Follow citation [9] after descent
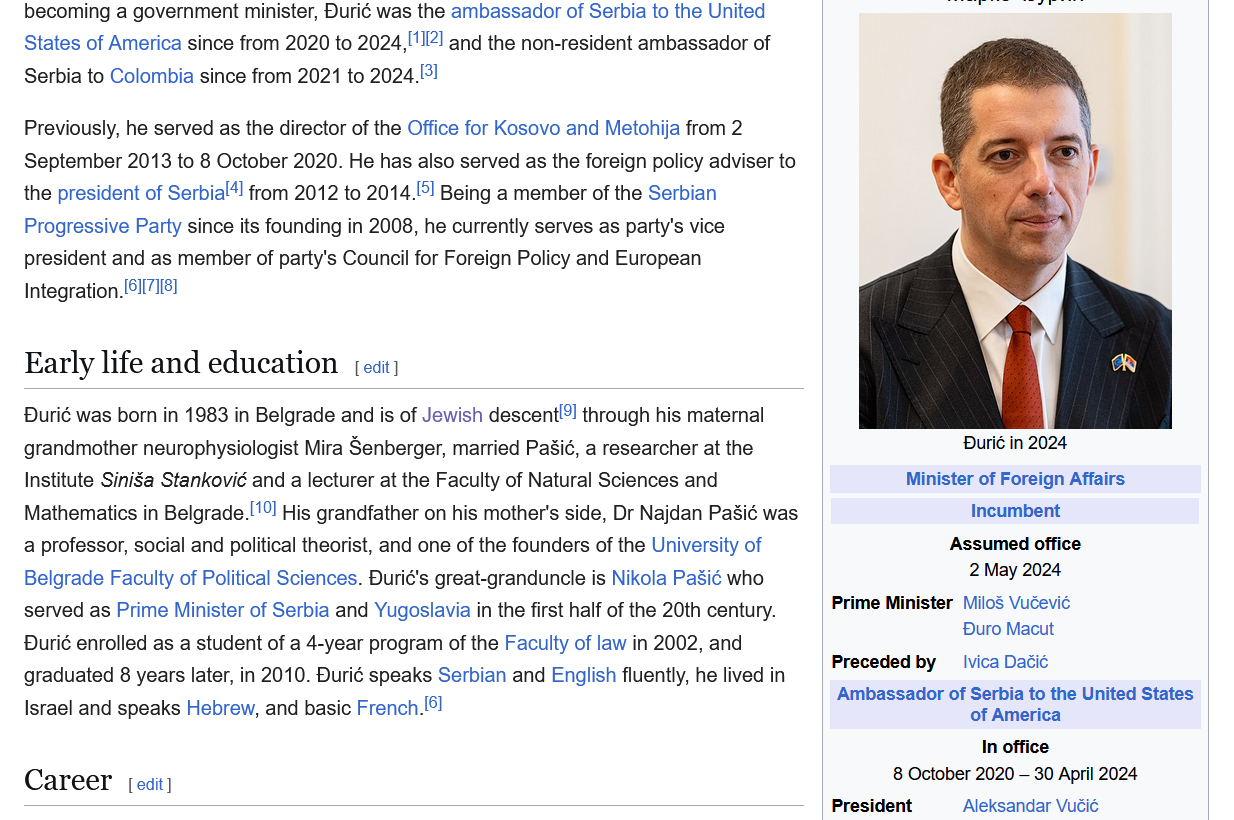The height and width of the screenshot is (820, 1234). [568, 410]
